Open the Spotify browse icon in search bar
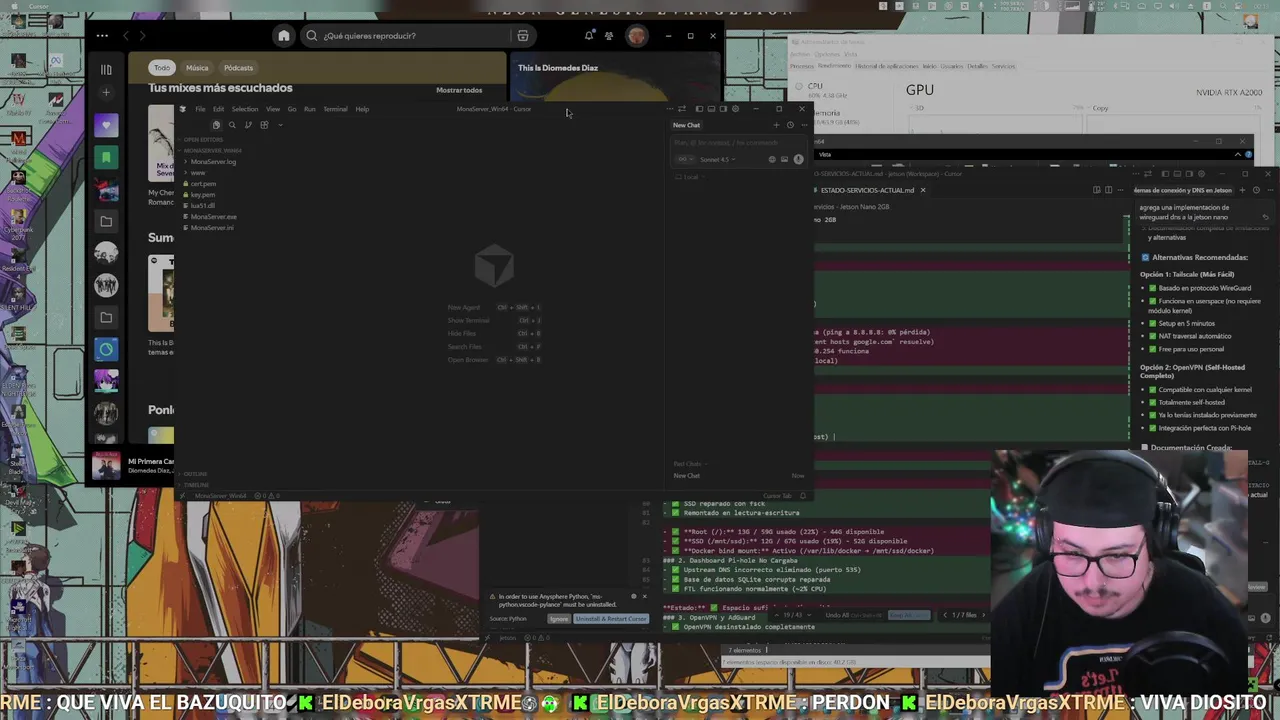1280x720 pixels. pos(523,36)
